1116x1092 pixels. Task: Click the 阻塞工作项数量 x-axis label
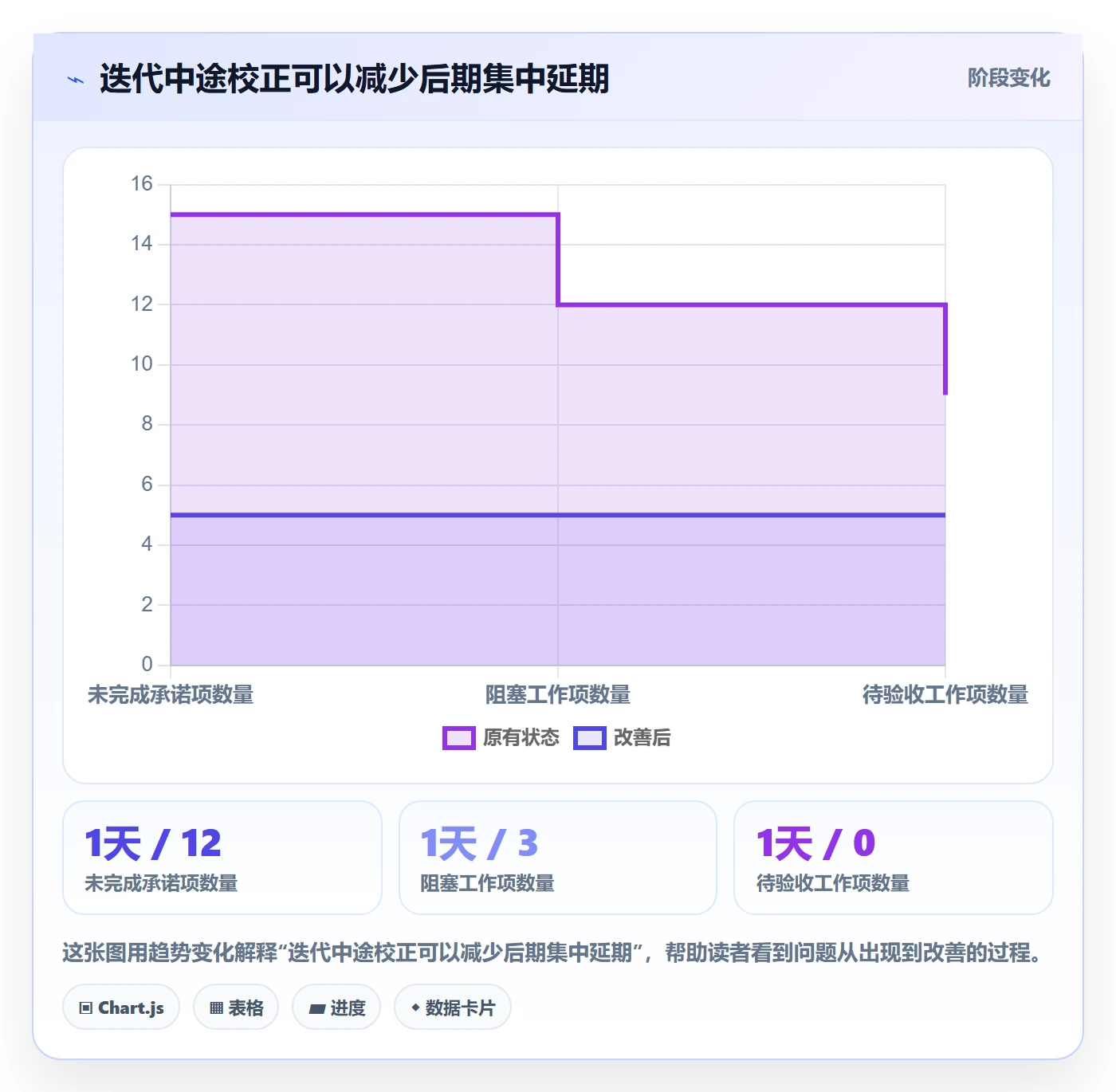(x=558, y=695)
